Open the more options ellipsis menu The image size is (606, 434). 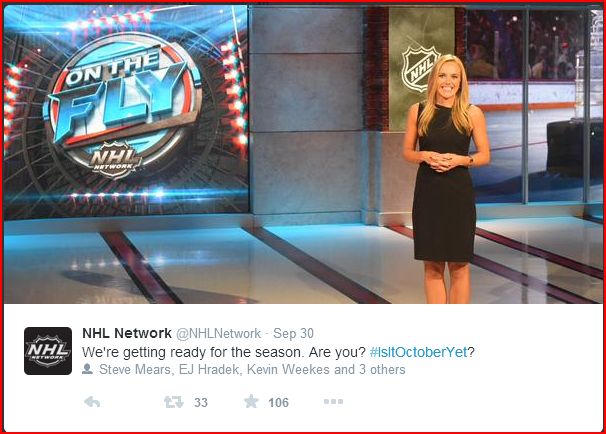pos(333,402)
